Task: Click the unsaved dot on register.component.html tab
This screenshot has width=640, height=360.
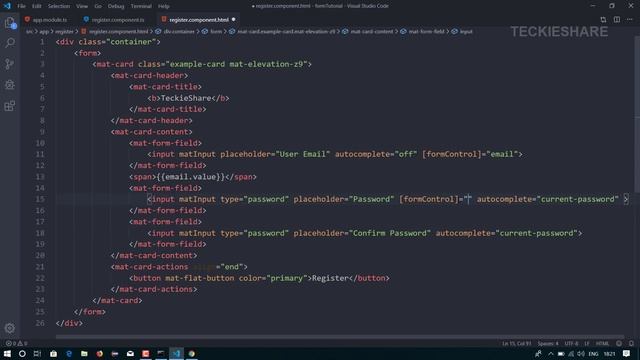Action: tap(233, 20)
